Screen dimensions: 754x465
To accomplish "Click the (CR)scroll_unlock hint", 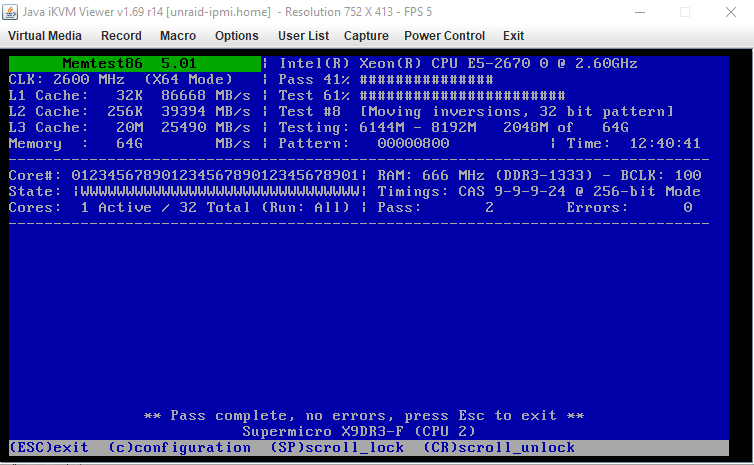I will tap(499, 448).
